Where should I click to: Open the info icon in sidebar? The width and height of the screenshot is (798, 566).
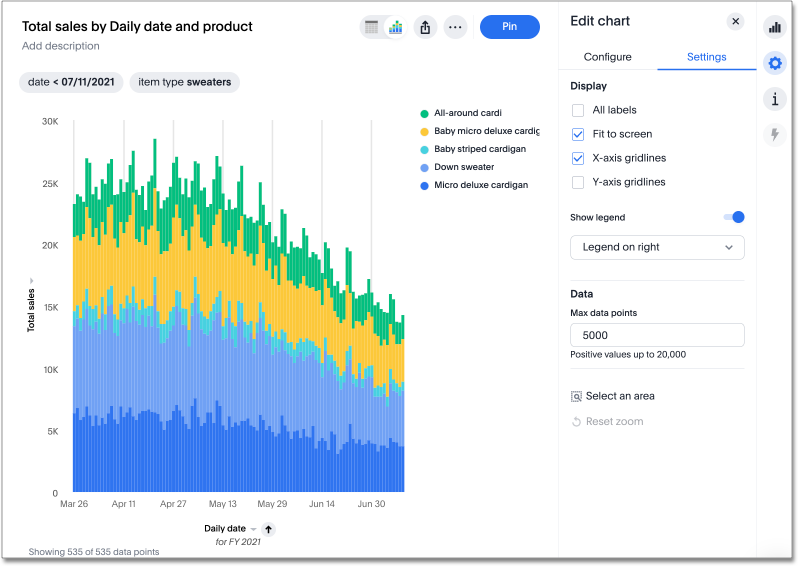[x=774, y=98]
